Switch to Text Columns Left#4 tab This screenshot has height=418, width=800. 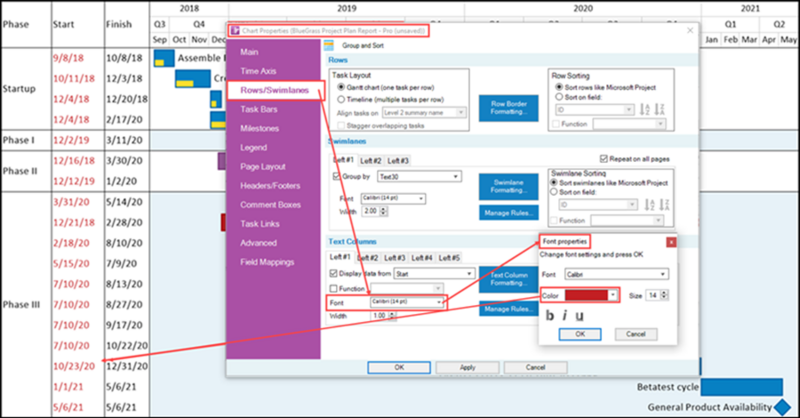coord(422,258)
